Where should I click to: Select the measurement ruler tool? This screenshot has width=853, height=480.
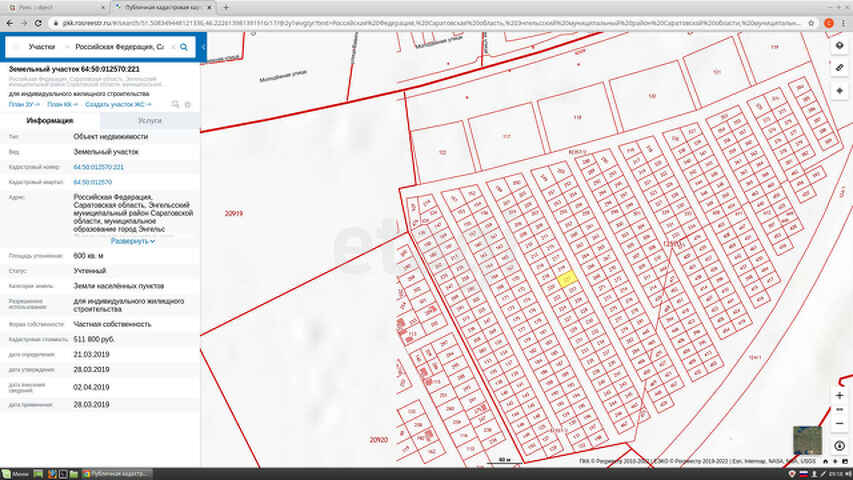pyautogui.click(x=839, y=69)
